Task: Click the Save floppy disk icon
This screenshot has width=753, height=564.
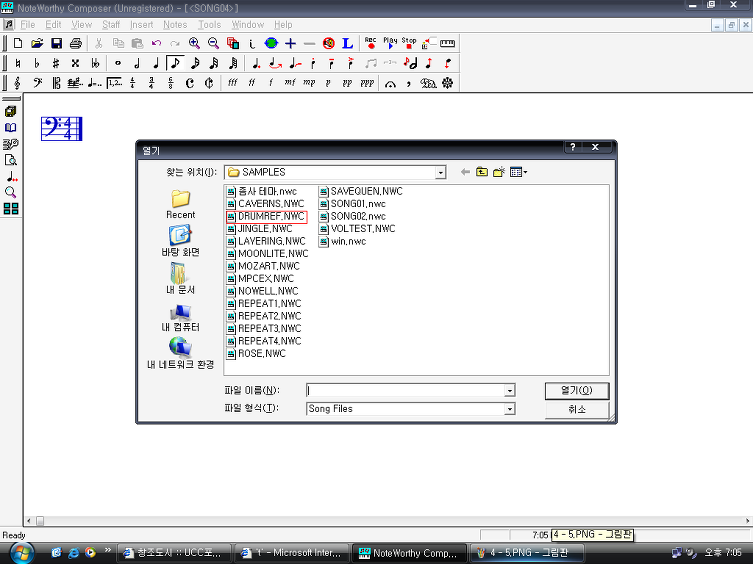Action: (x=56, y=43)
